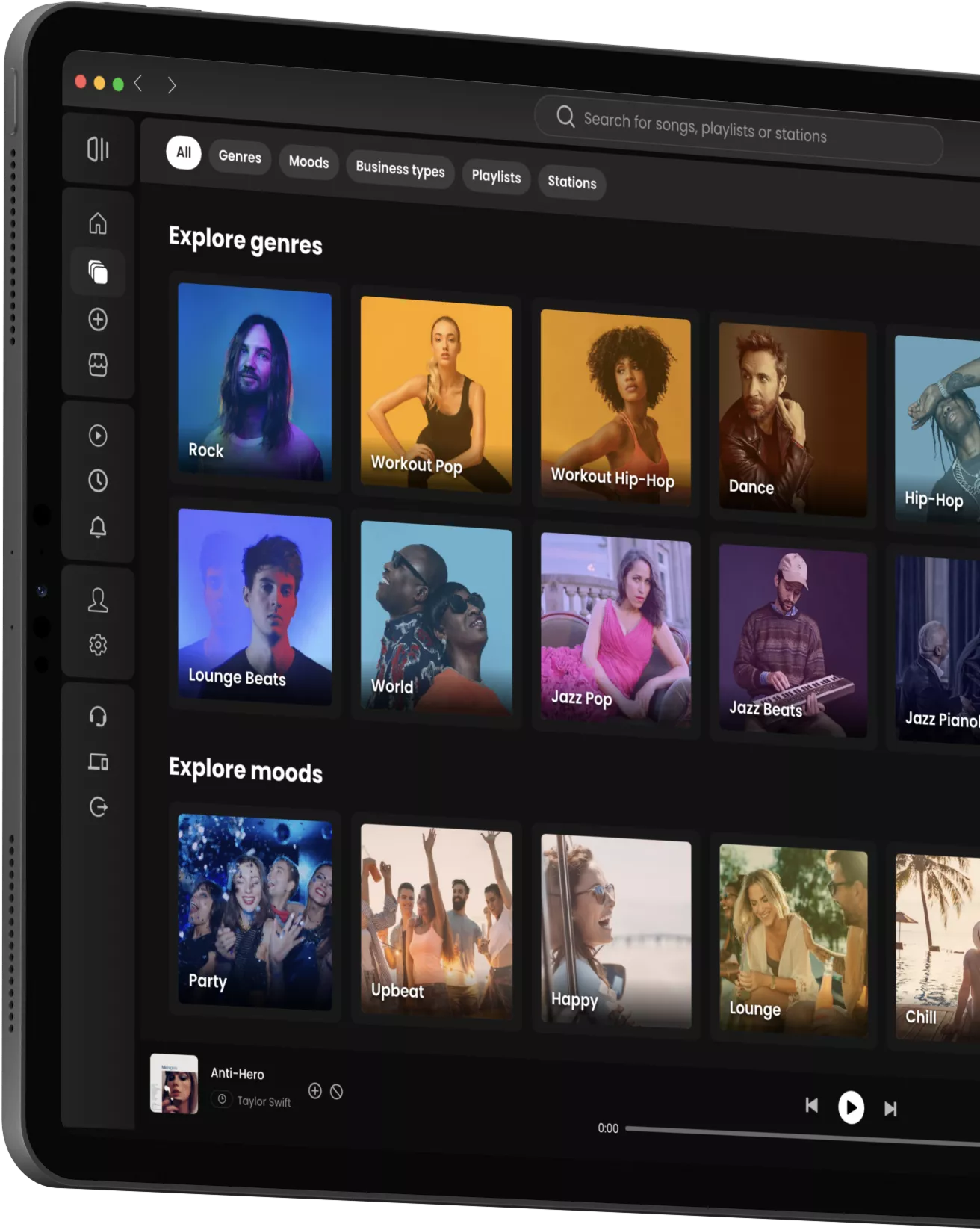The height and width of the screenshot is (1230, 980).
Task: Click the Anti-Hero album cover thumbnail
Action: point(174,1084)
